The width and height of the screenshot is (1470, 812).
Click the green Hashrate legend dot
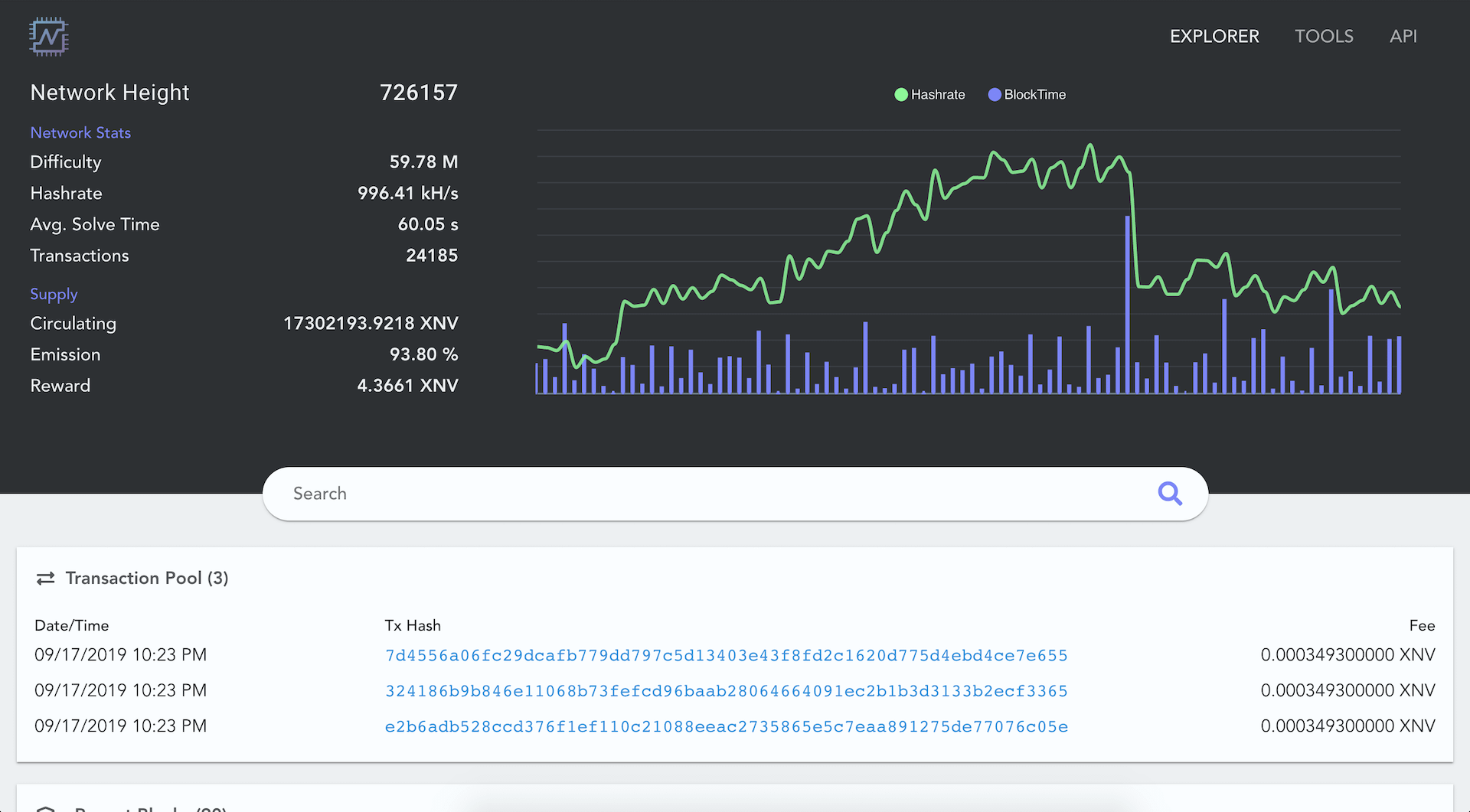[900, 94]
